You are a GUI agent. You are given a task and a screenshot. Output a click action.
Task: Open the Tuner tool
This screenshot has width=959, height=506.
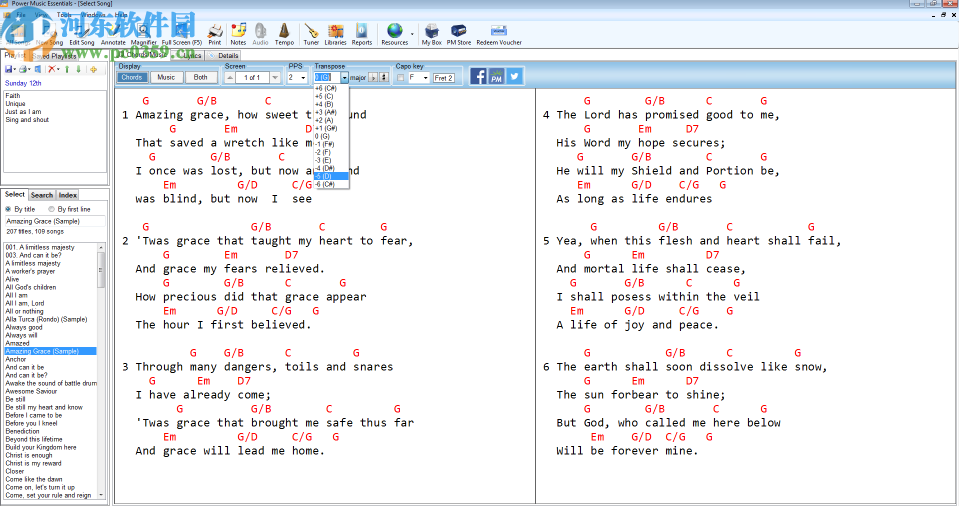(x=311, y=33)
